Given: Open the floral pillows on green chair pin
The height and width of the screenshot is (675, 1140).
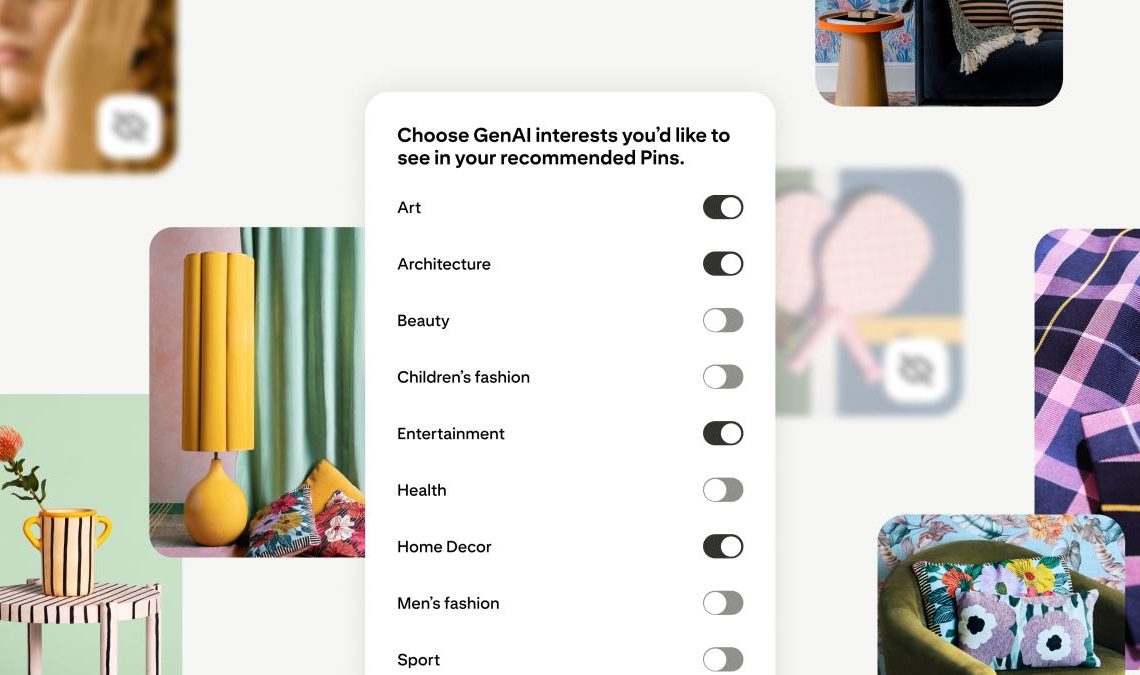Looking at the screenshot, I should tap(1001, 594).
